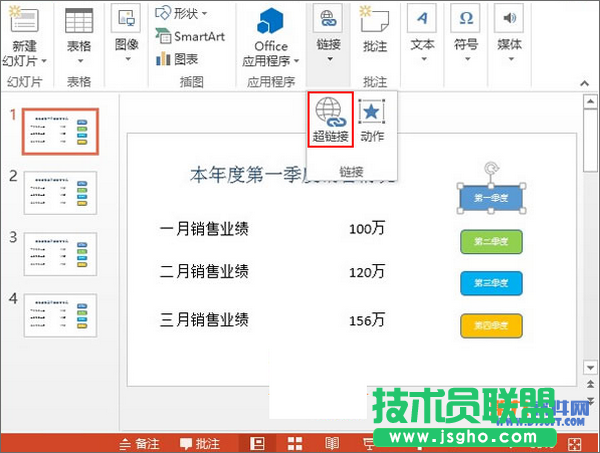Click the rotation handle above 第一季度
Screen dimensions: 600x453
click(491, 168)
